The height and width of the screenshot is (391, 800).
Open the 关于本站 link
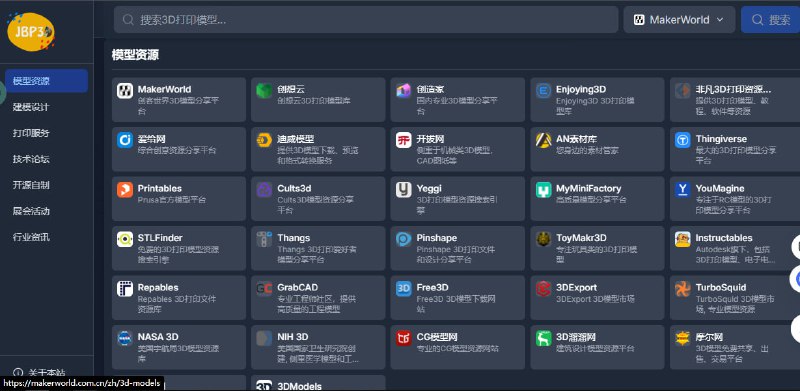pos(40,373)
